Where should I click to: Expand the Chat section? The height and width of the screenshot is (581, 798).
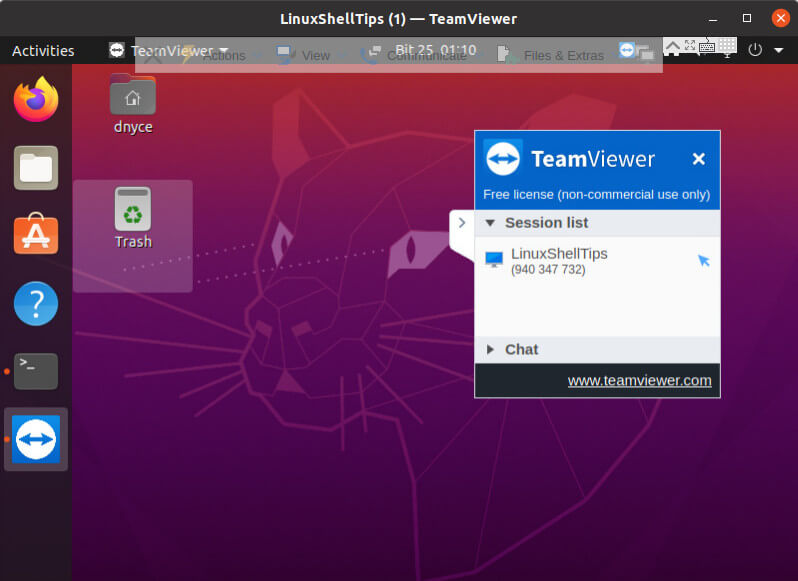597,350
